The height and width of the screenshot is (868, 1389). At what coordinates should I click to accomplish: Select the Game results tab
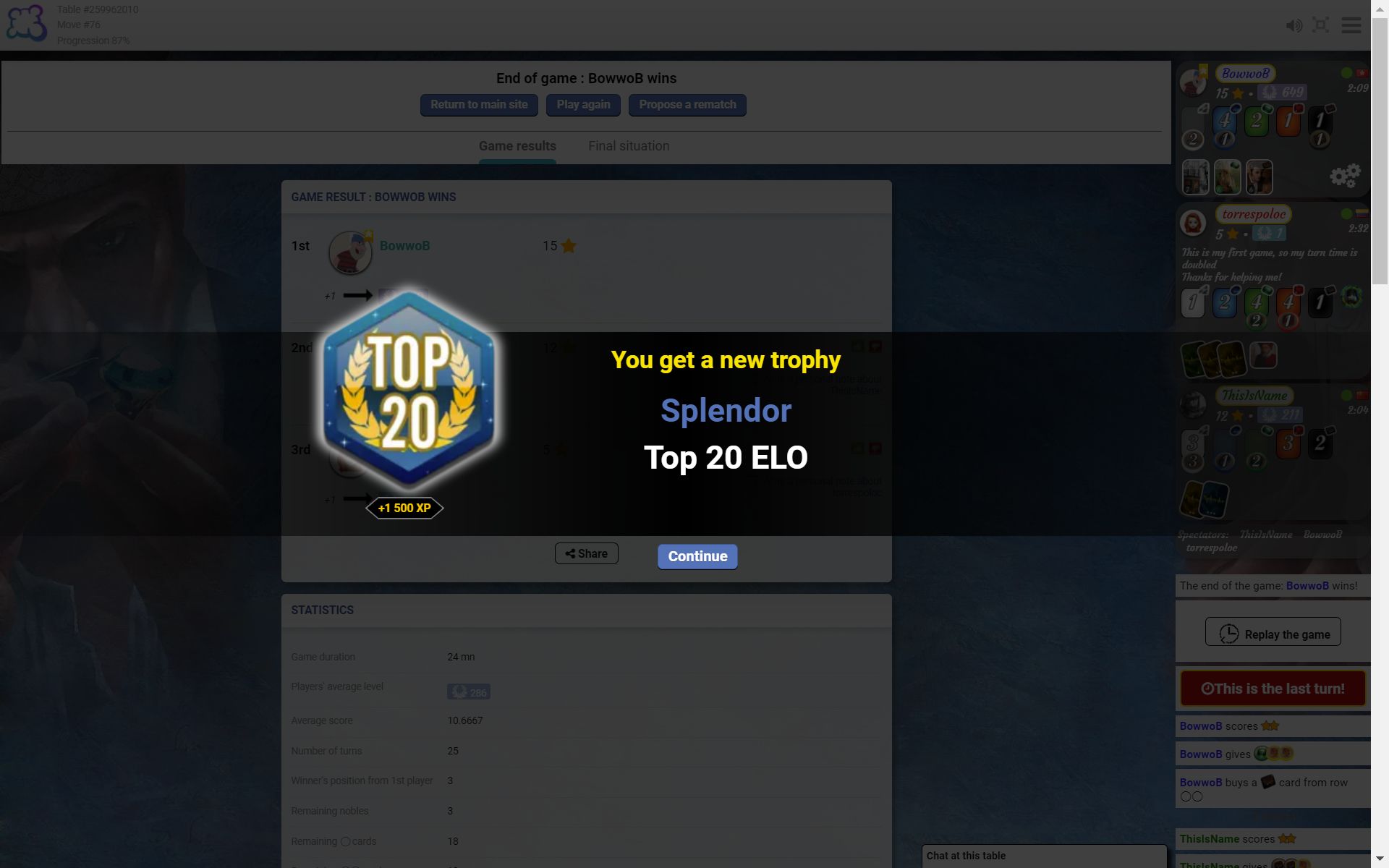[517, 145]
